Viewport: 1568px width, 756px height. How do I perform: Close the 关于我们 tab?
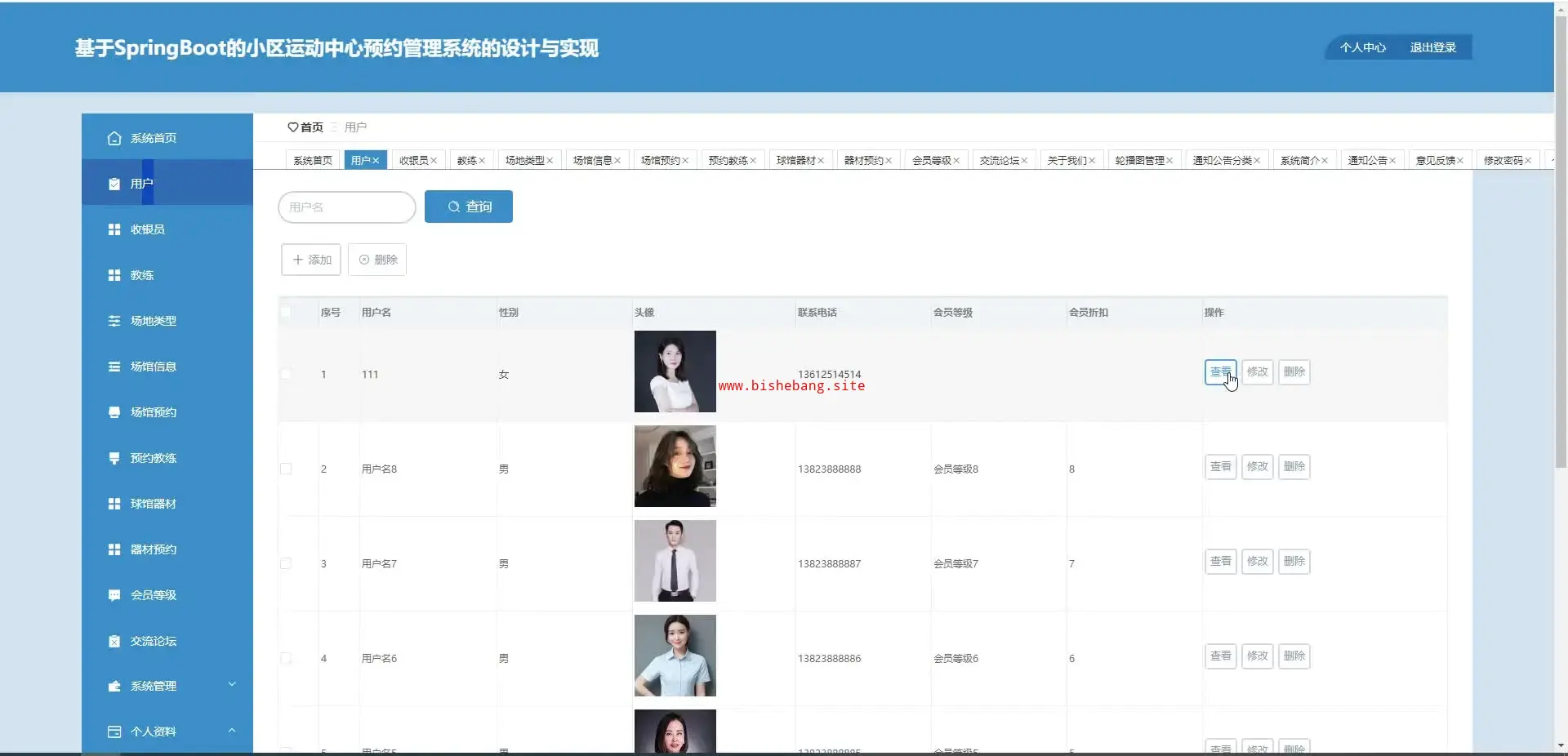(1092, 161)
